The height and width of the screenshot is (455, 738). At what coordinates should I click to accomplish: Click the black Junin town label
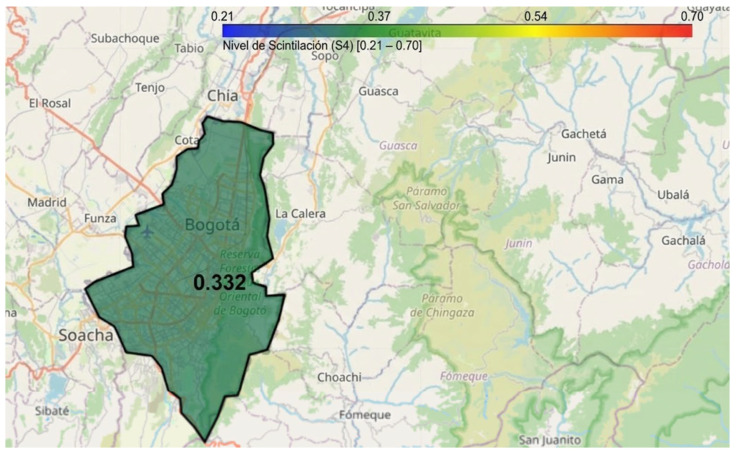click(x=562, y=157)
